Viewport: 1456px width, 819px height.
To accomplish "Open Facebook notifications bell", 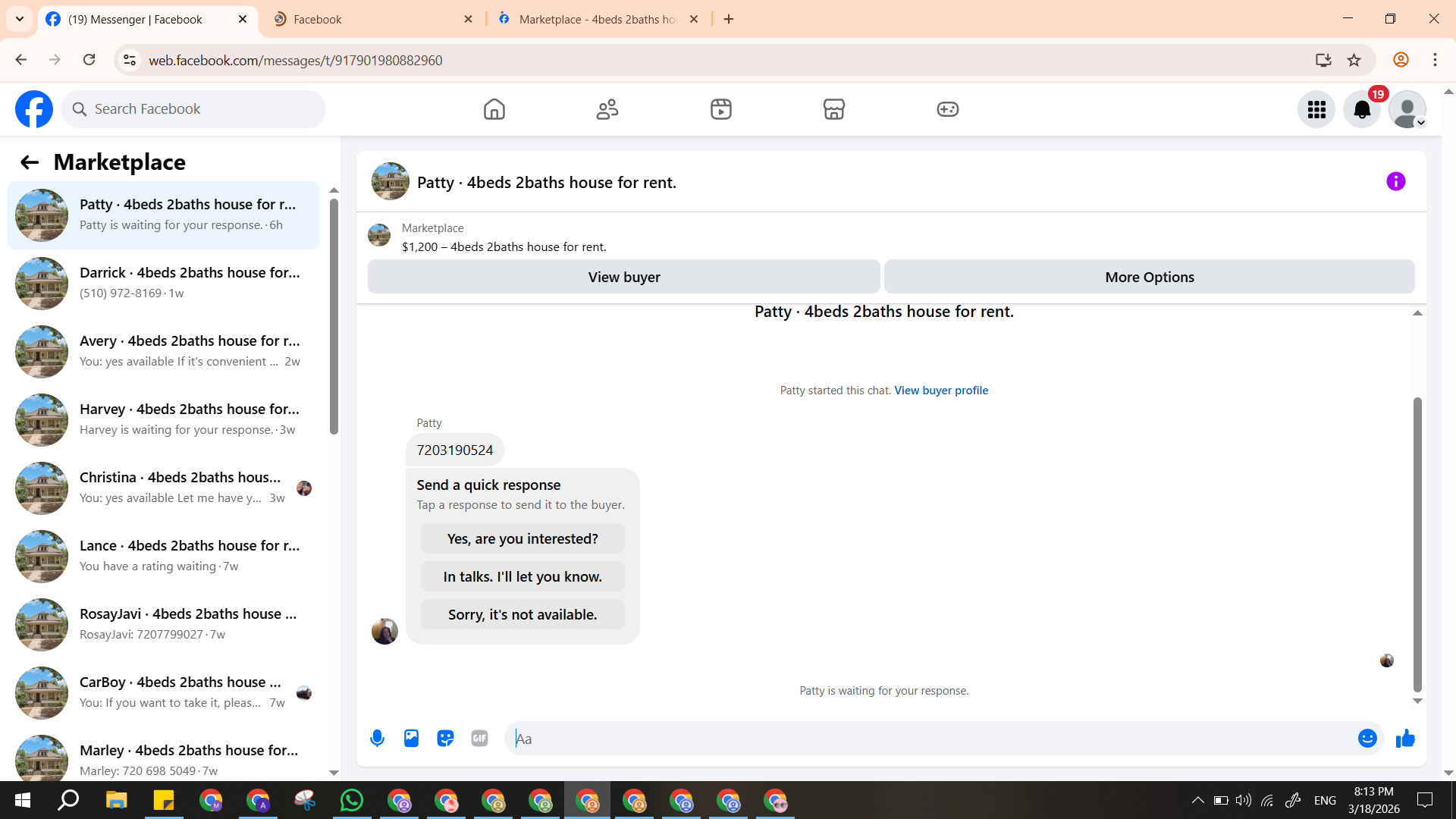I will pyautogui.click(x=1362, y=109).
